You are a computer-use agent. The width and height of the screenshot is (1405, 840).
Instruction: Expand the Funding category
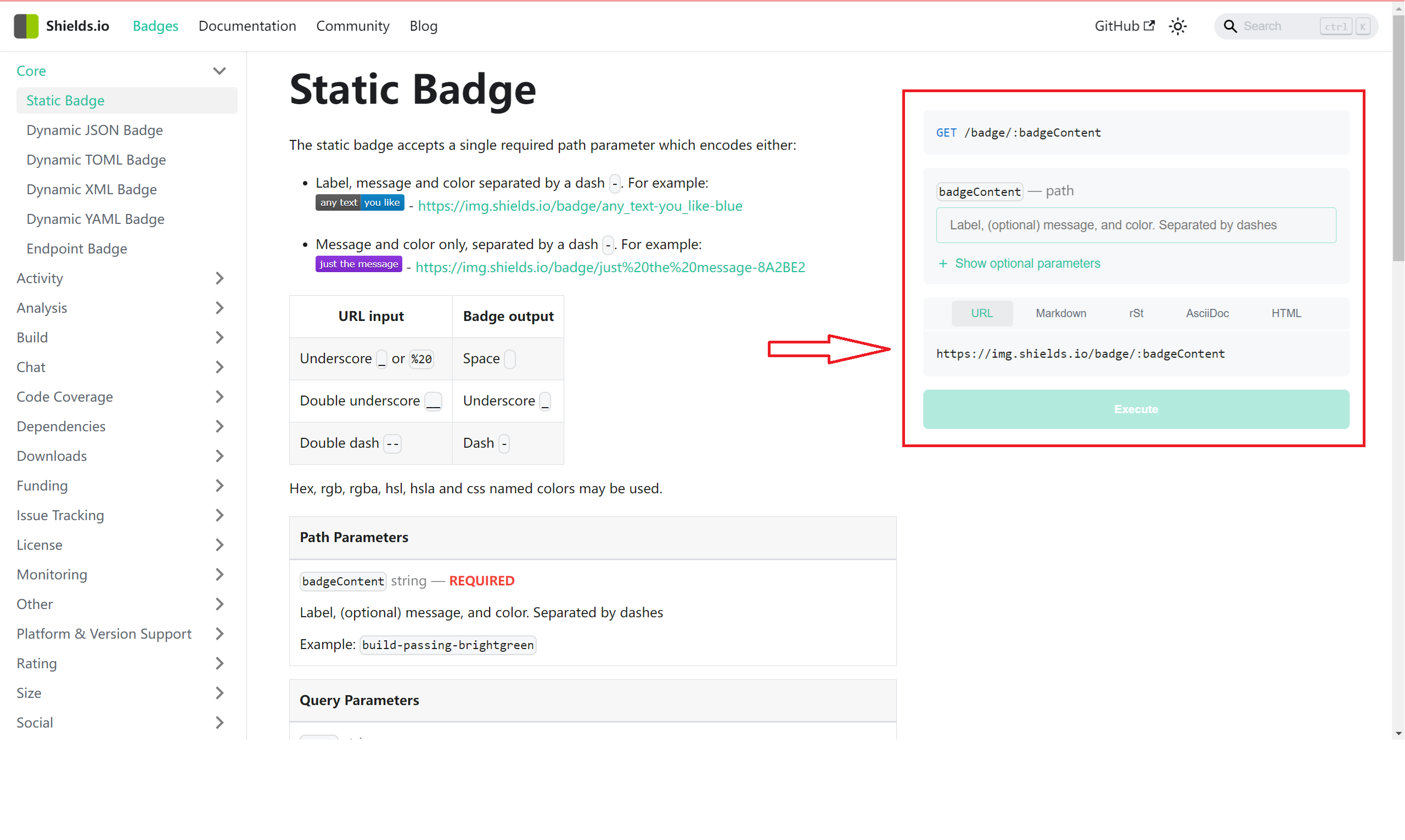coord(219,486)
